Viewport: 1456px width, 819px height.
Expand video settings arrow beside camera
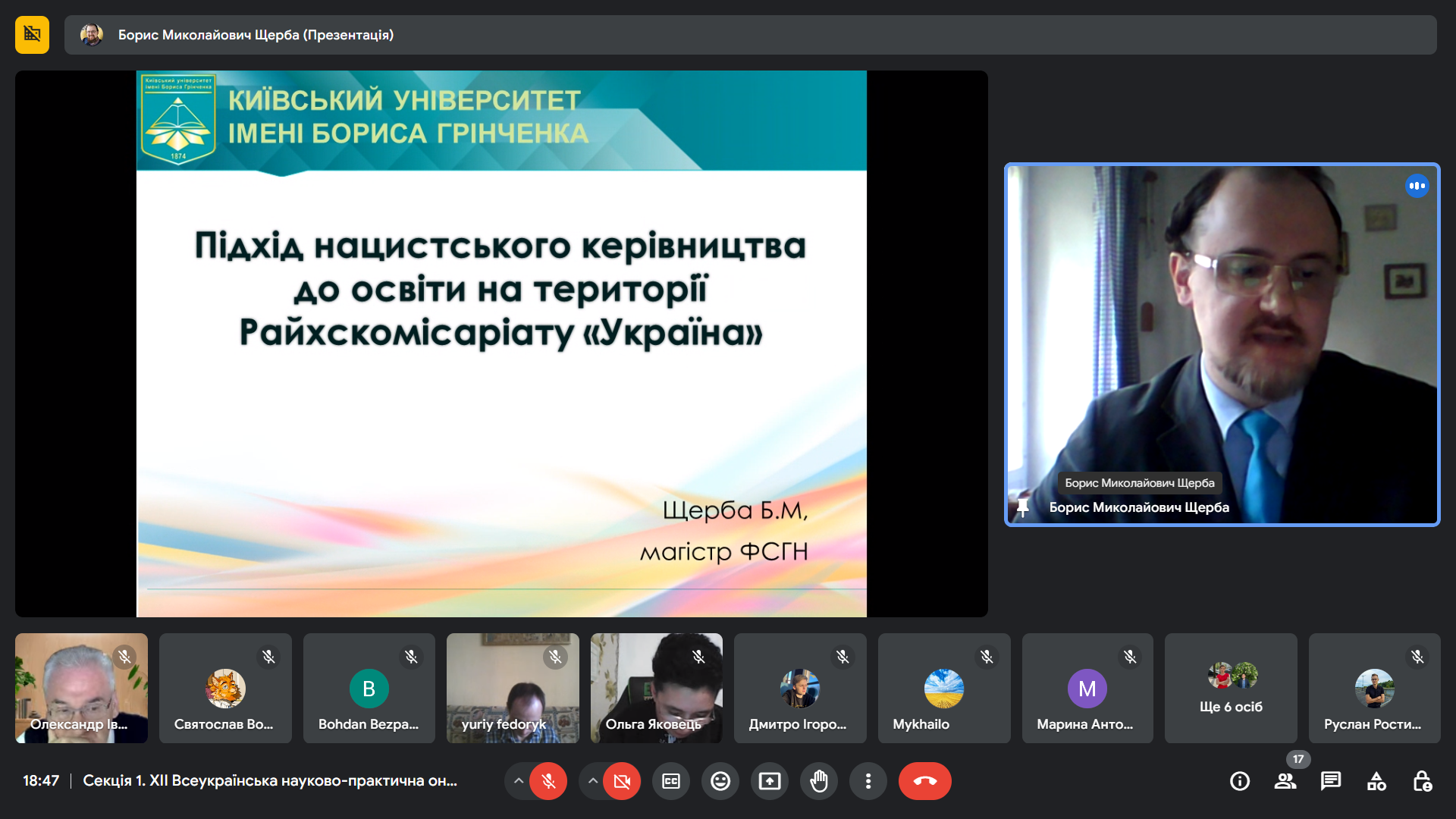[593, 781]
